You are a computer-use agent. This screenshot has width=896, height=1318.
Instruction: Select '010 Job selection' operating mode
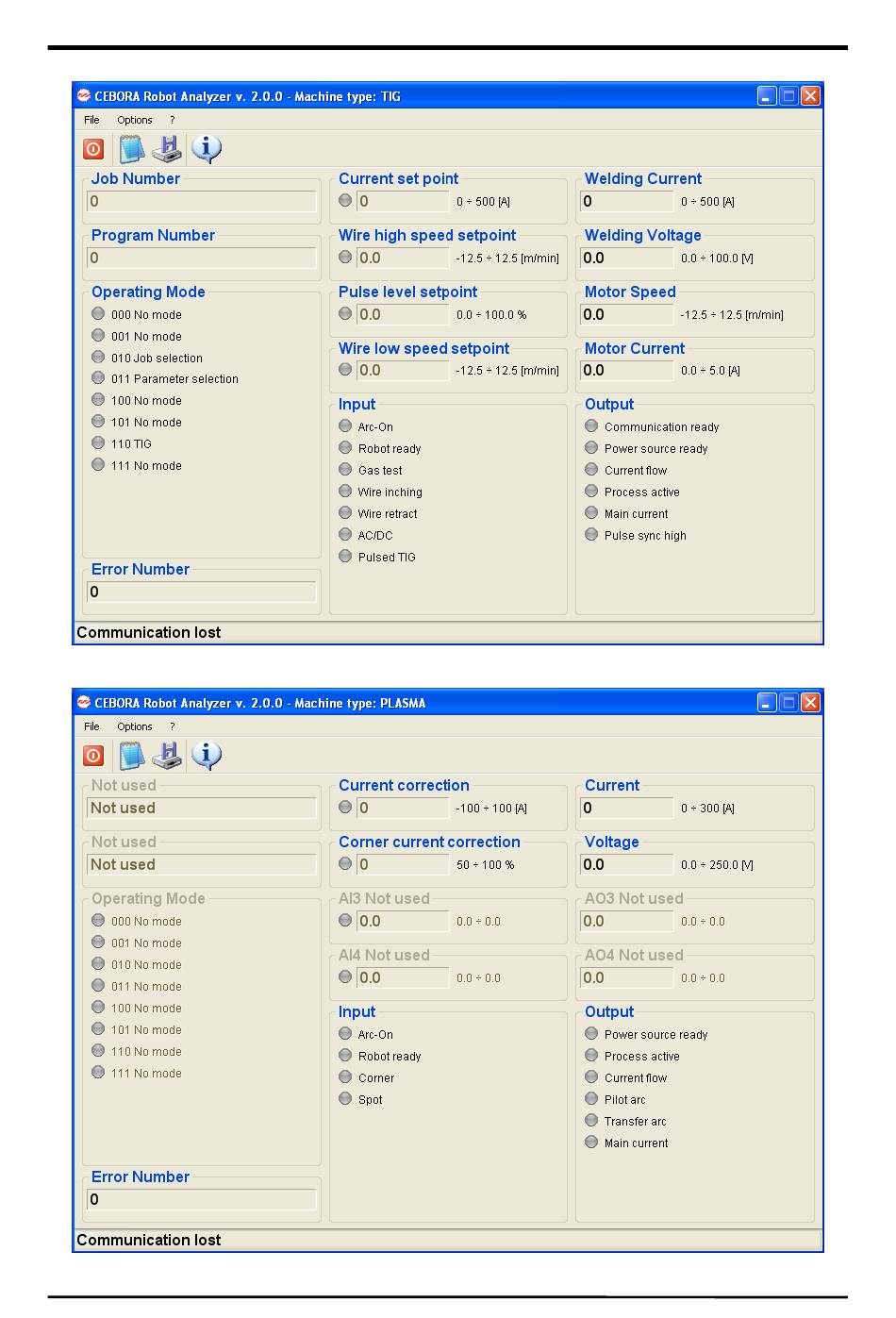[x=98, y=358]
